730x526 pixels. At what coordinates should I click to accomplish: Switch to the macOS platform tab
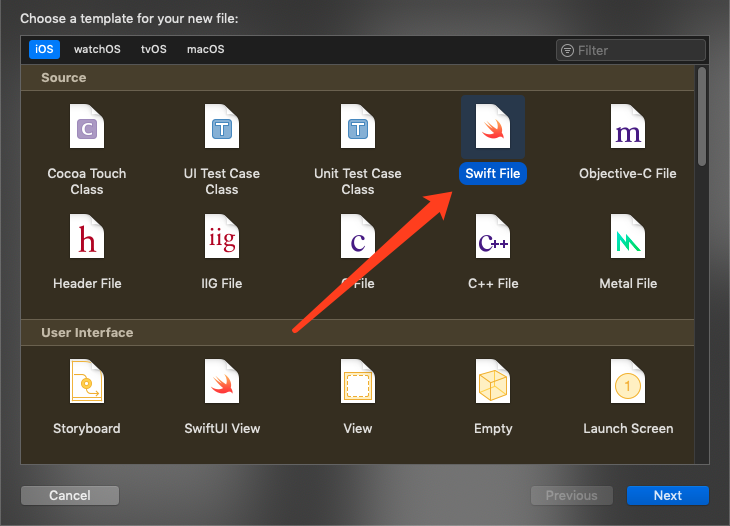pyautogui.click(x=205, y=49)
